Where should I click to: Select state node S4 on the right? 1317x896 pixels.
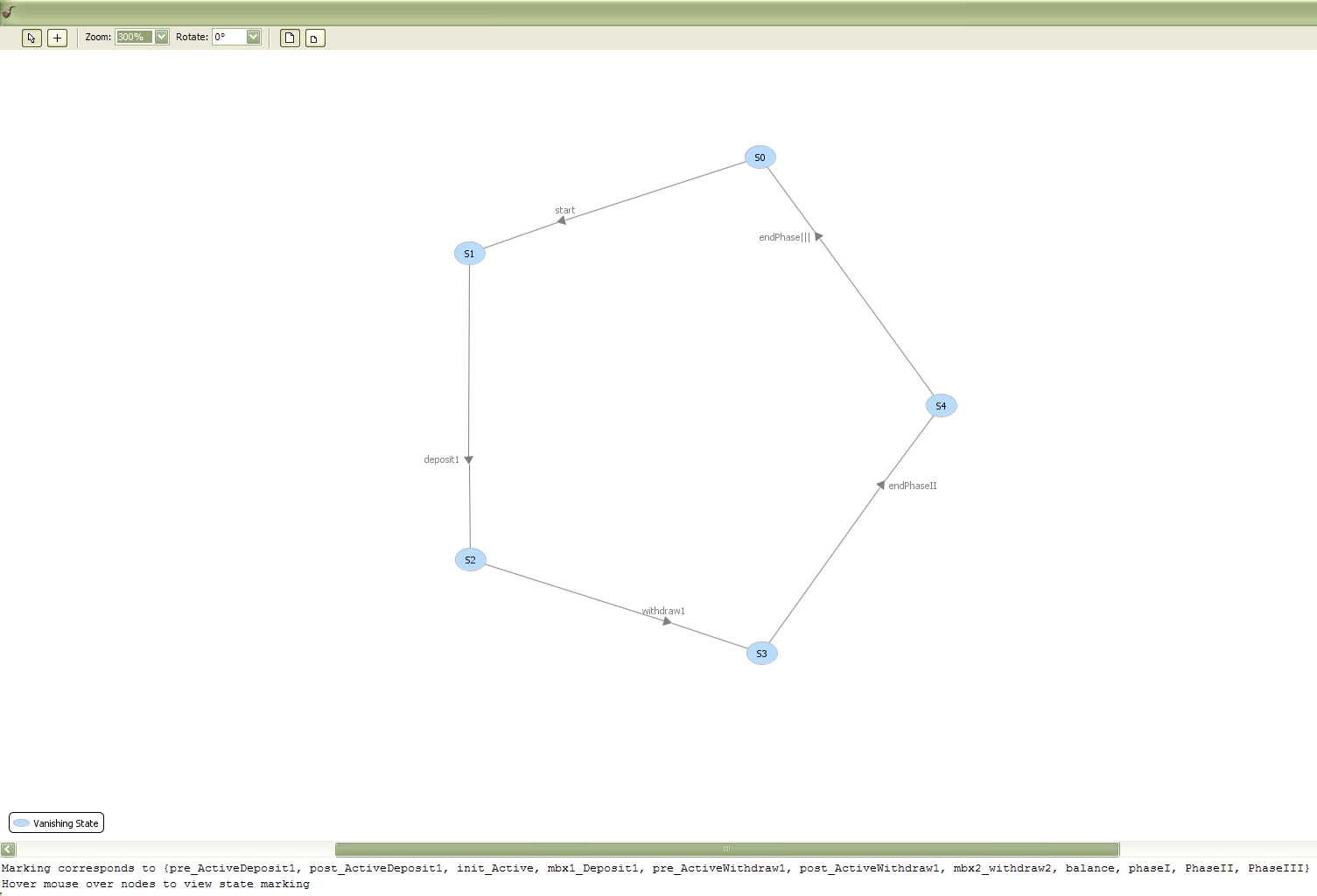941,405
